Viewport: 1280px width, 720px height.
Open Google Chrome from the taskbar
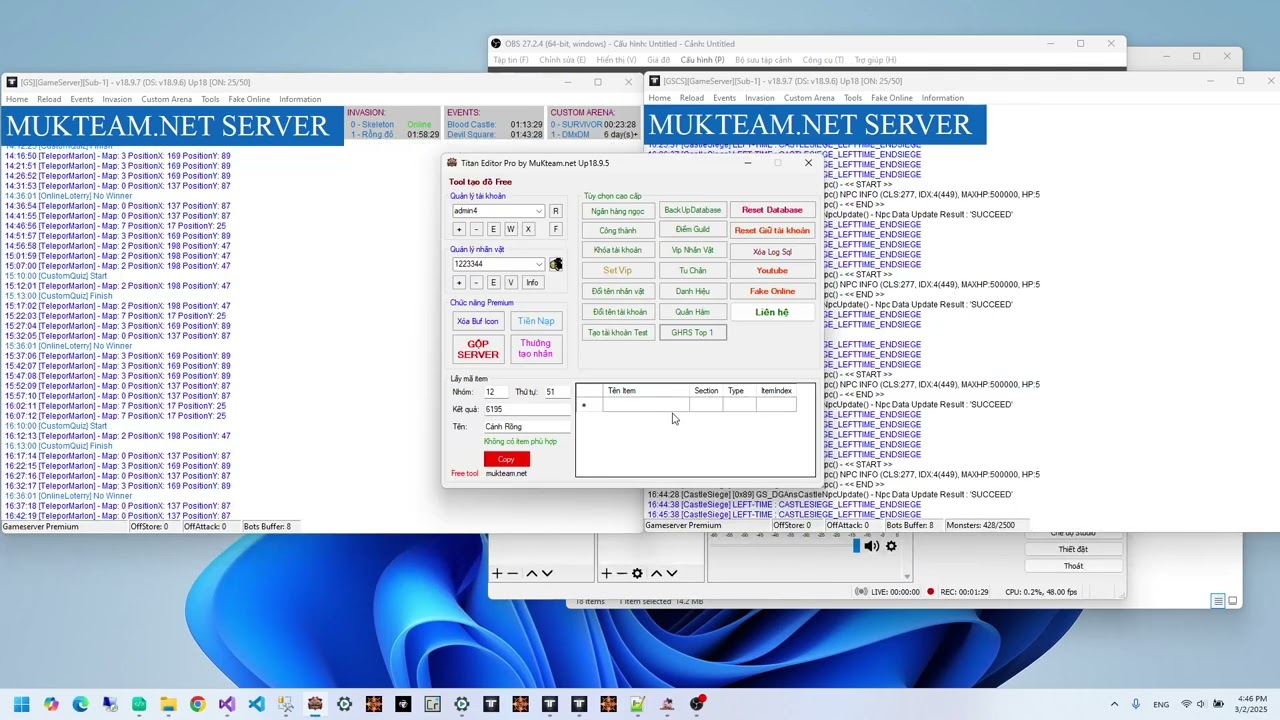[197, 704]
